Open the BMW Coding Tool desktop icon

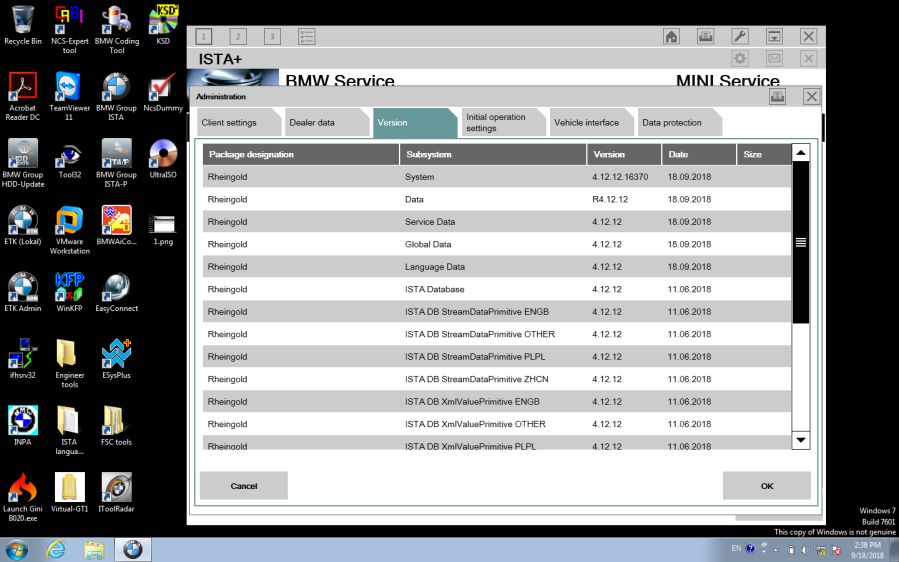pos(116,25)
